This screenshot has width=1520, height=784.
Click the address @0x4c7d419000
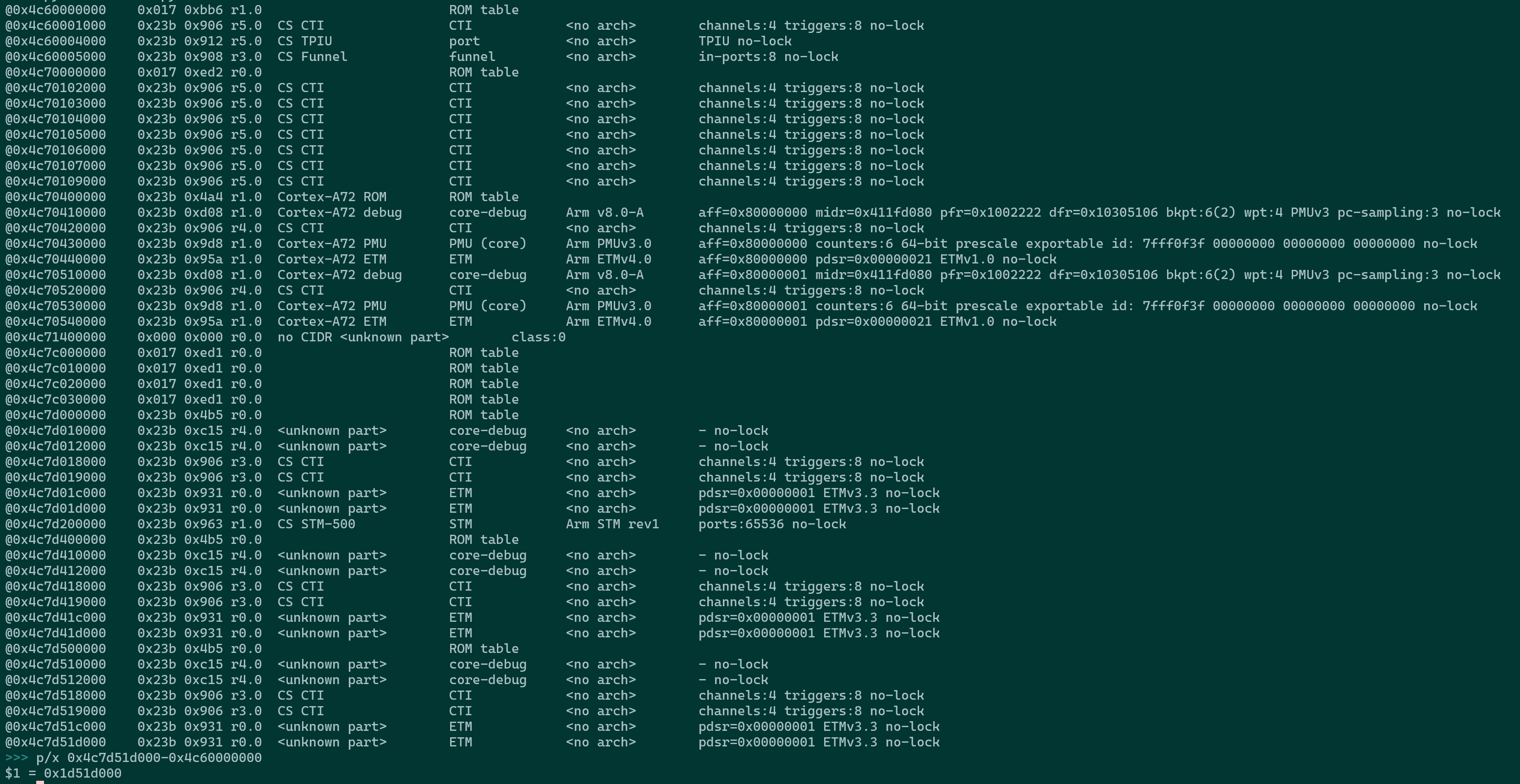tap(55, 602)
